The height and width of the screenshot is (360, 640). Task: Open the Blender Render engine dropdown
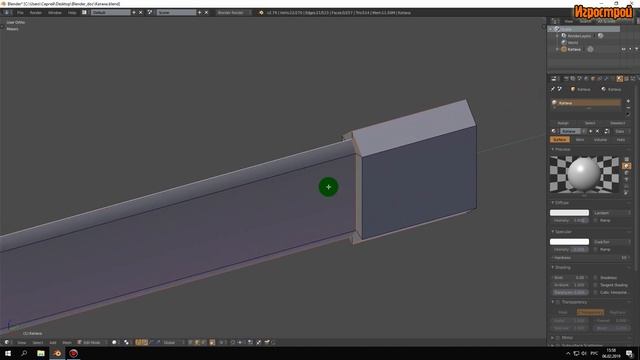pos(234,13)
